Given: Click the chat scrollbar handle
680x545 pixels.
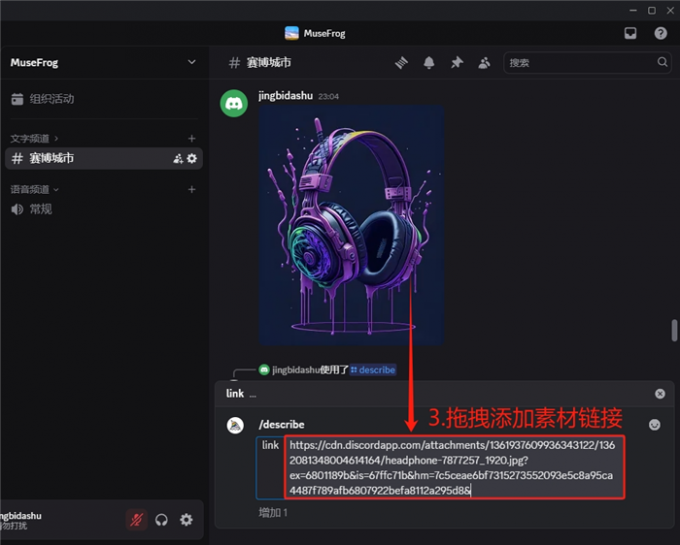Looking at the screenshot, I should [674, 330].
